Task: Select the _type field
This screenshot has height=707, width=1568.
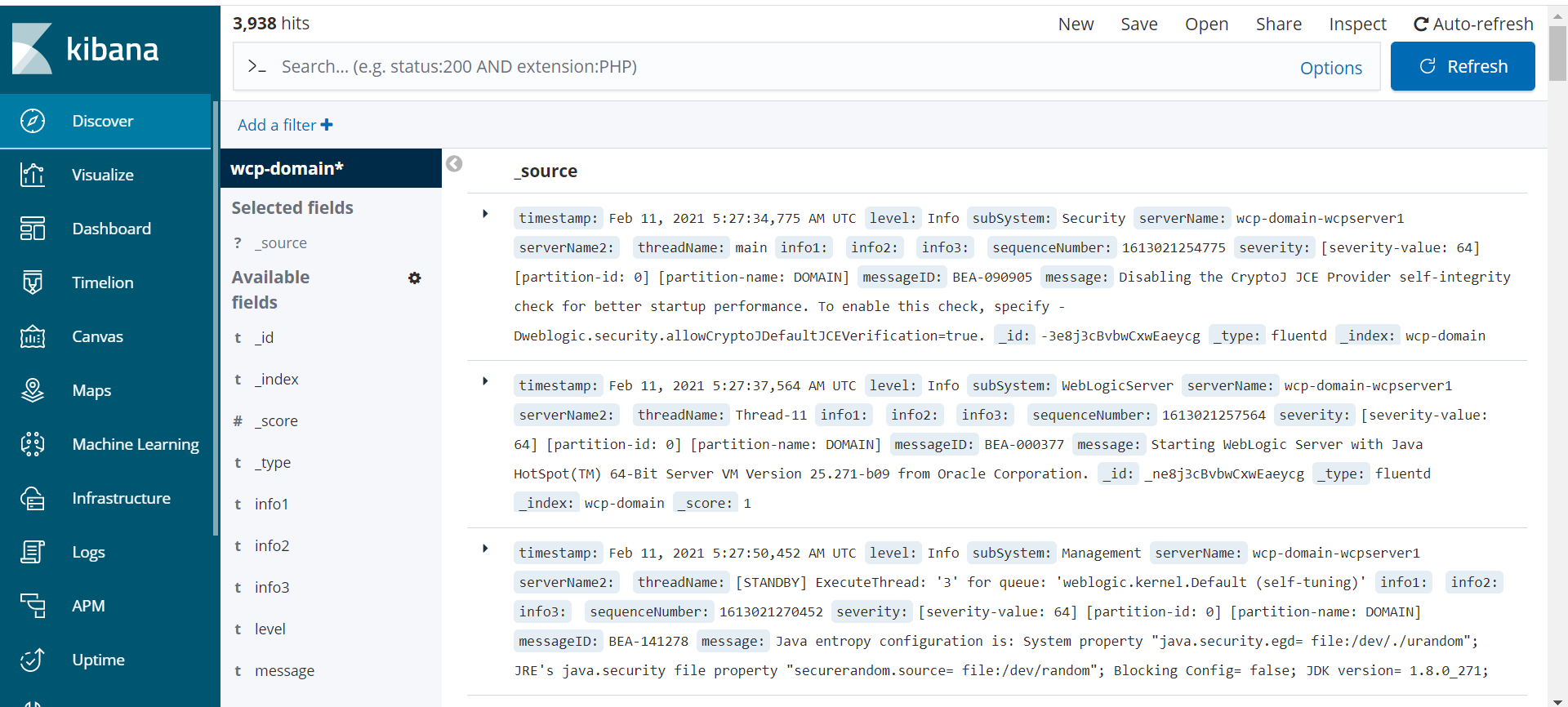Action: [x=272, y=463]
